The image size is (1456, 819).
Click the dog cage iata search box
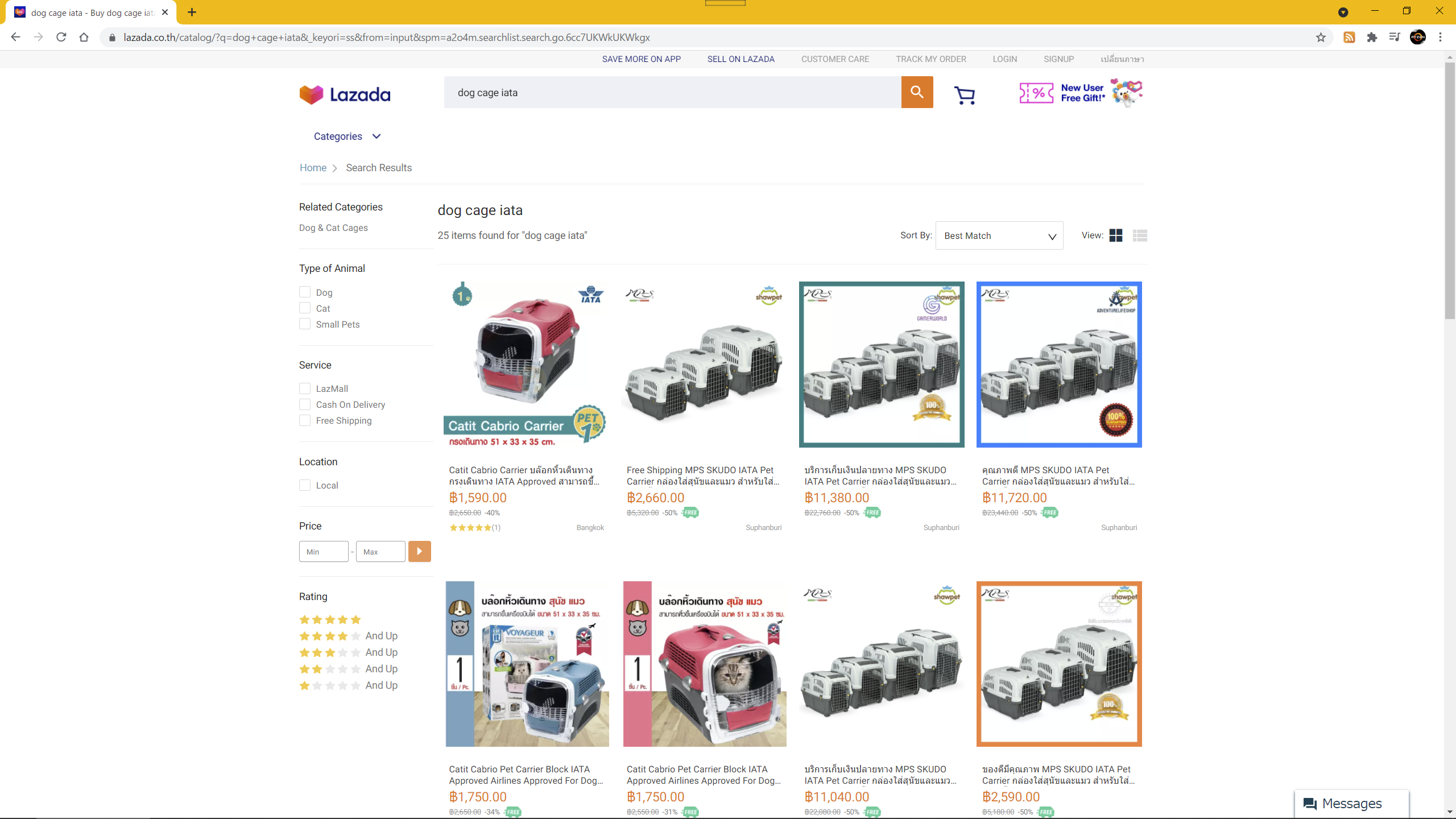[x=672, y=92]
